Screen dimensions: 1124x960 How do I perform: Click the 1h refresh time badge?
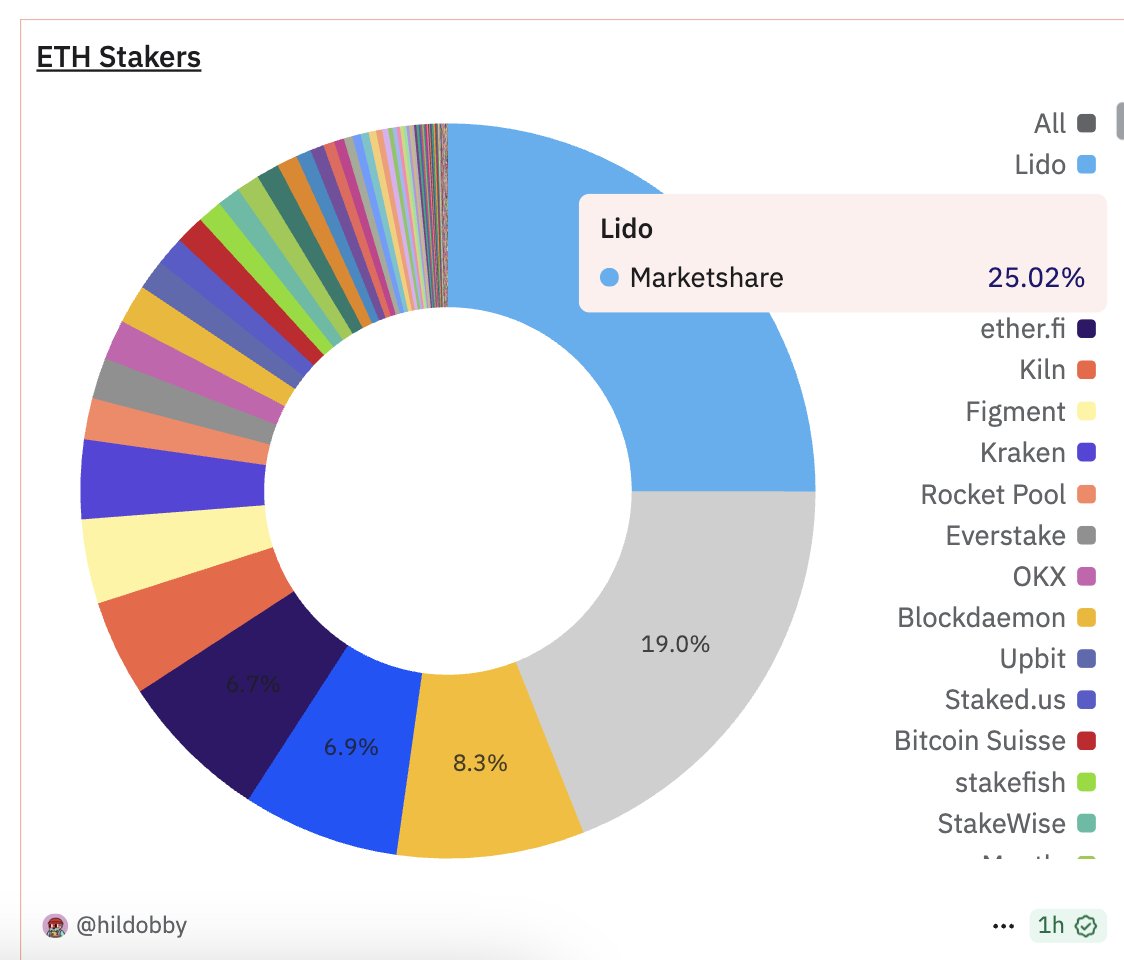(1067, 926)
